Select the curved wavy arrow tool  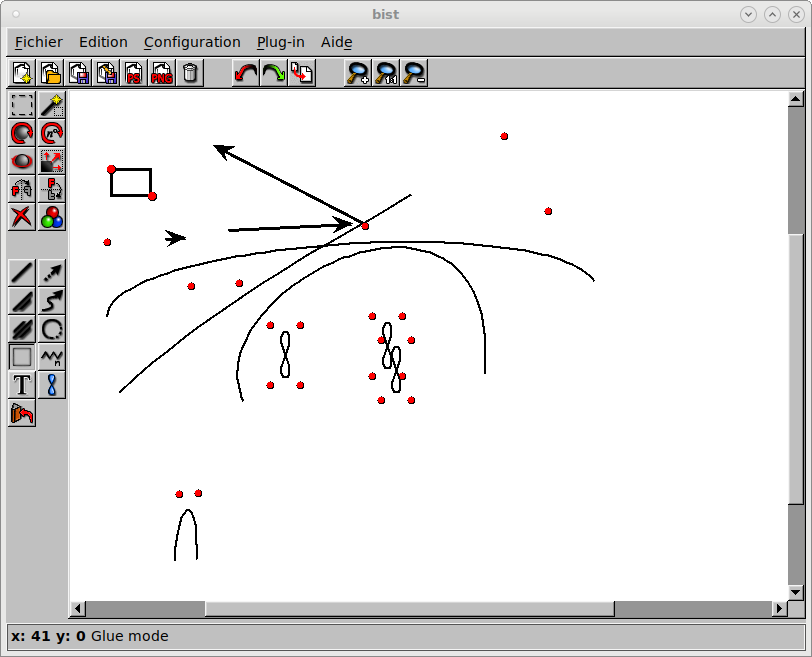click(52, 301)
